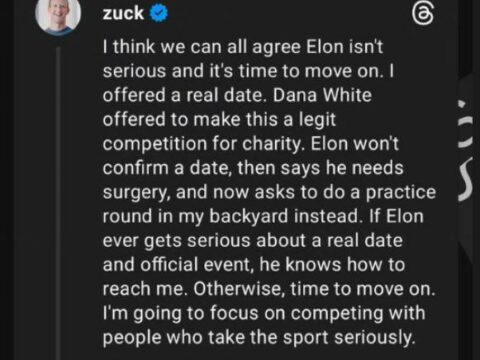Click the phrase "competition for charity"
This screenshot has width=480, height=360.
(203, 144)
